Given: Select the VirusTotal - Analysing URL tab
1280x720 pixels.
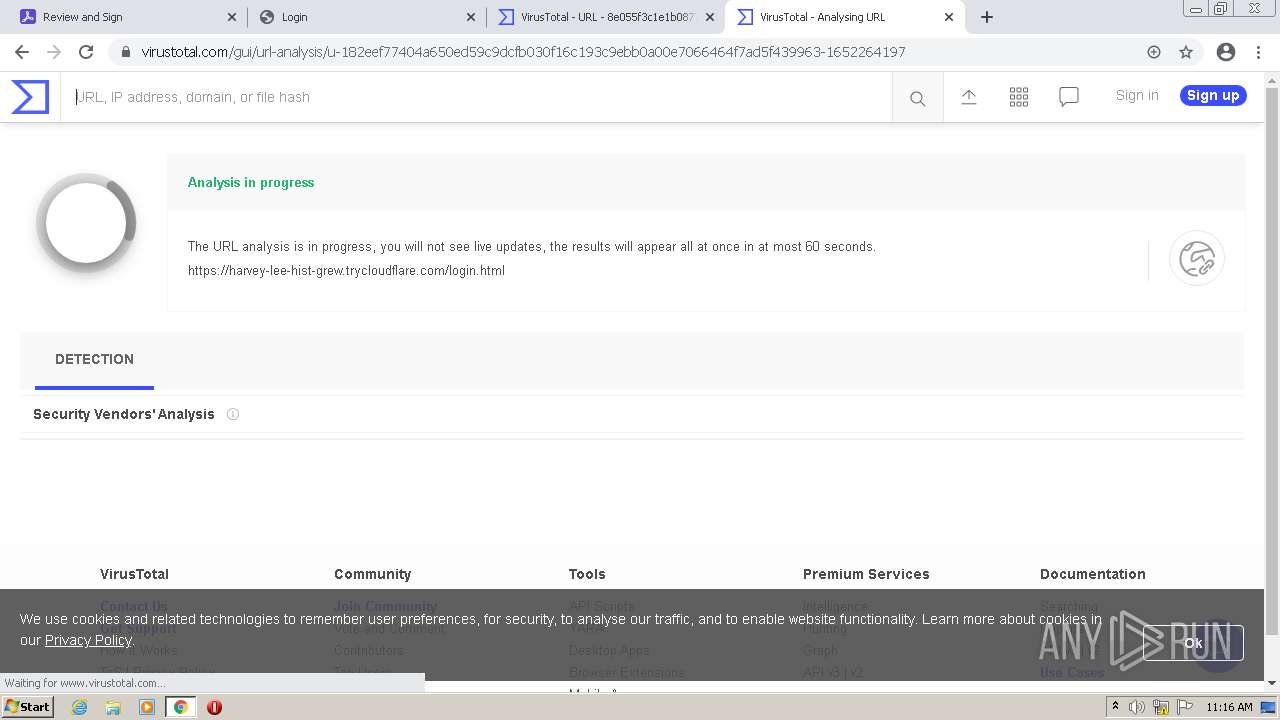Looking at the screenshot, I should tap(845, 17).
